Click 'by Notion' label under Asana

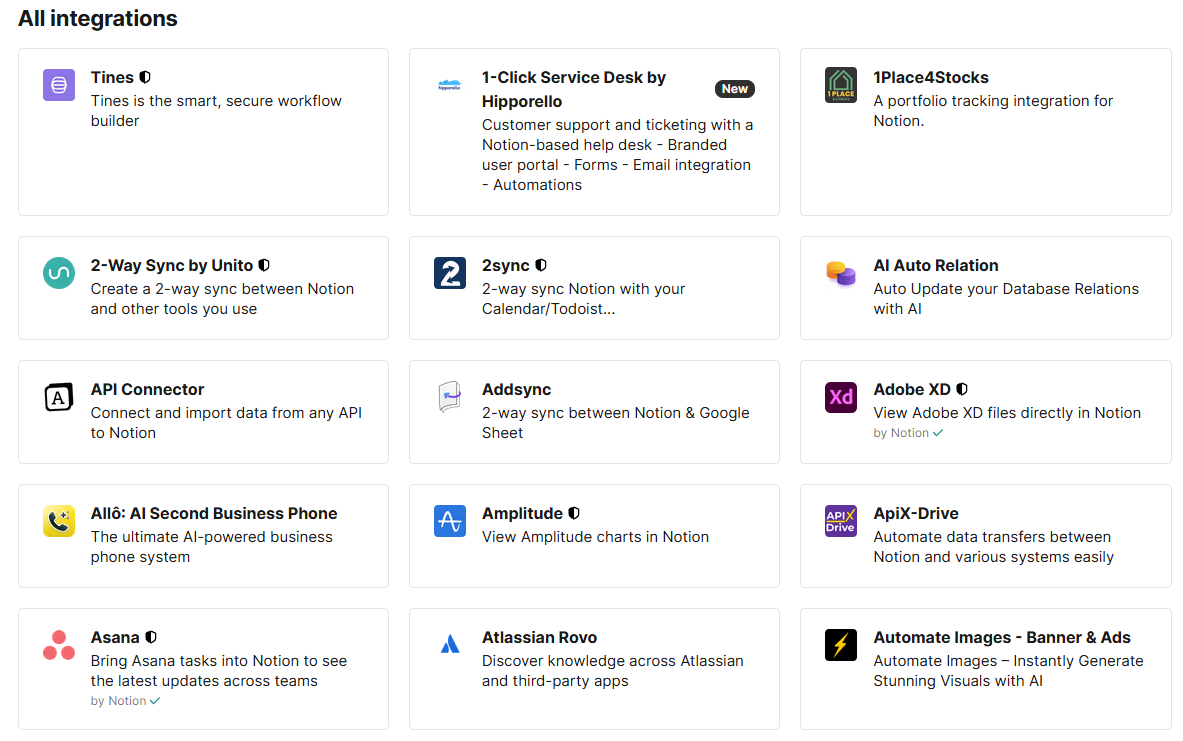[118, 701]
